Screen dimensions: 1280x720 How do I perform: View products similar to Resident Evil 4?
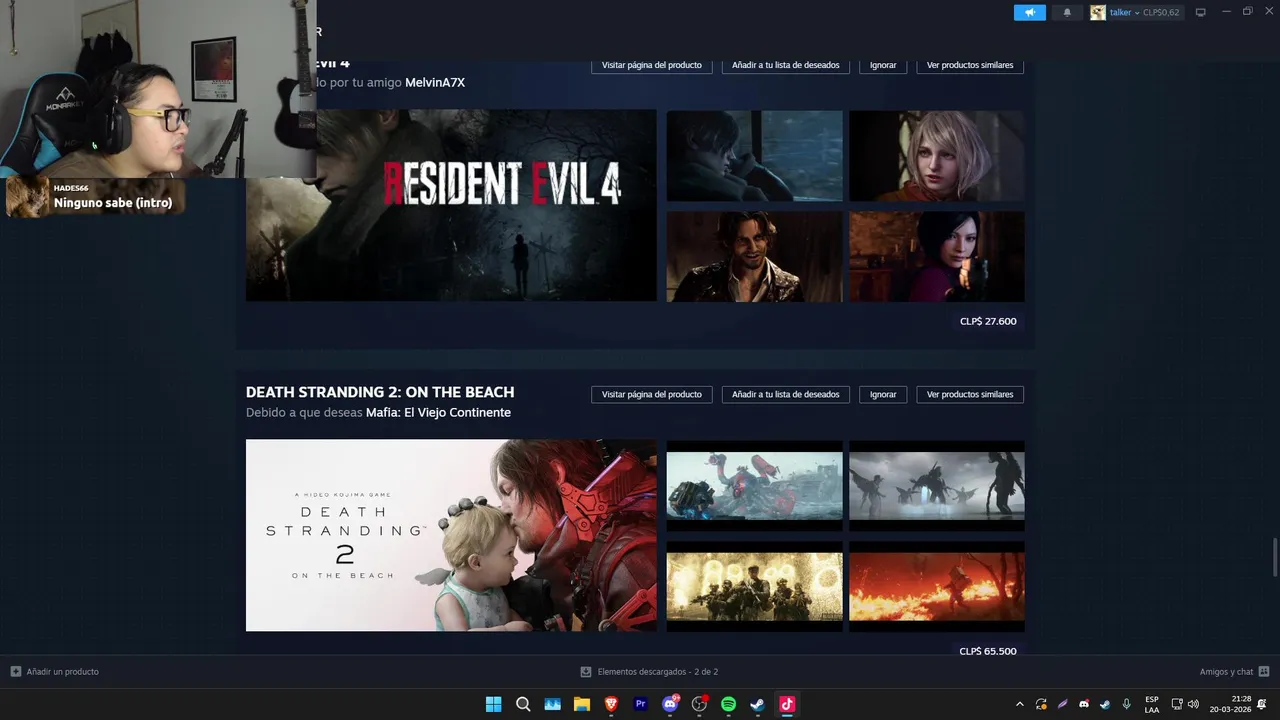[x=970, y=65]
